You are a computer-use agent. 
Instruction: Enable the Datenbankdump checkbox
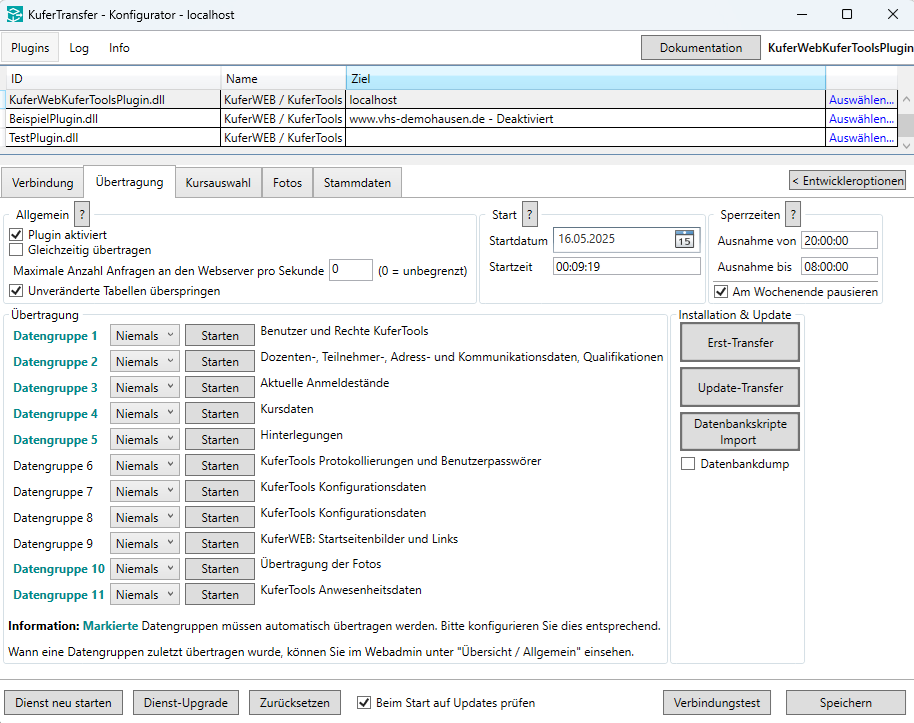(x=688, y=464)
